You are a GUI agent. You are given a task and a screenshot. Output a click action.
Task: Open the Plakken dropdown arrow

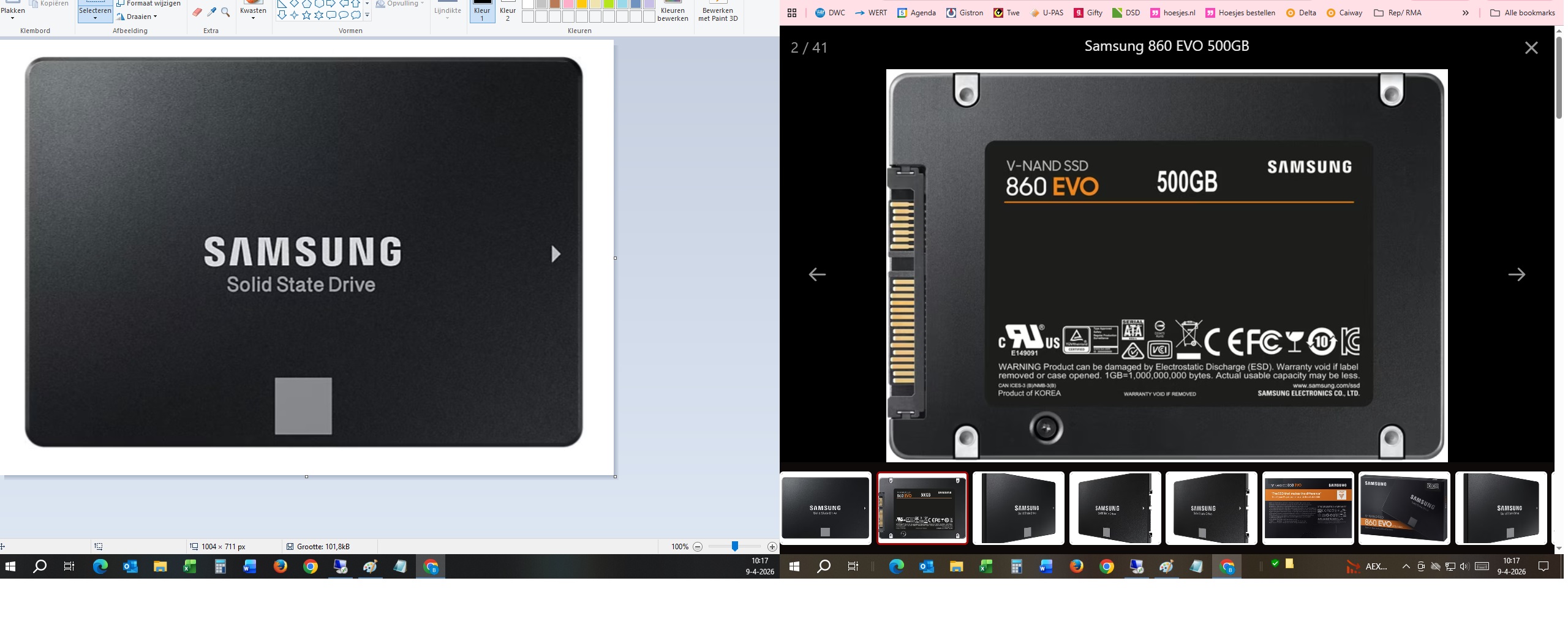pyautogui.click(x=12, y=18)
